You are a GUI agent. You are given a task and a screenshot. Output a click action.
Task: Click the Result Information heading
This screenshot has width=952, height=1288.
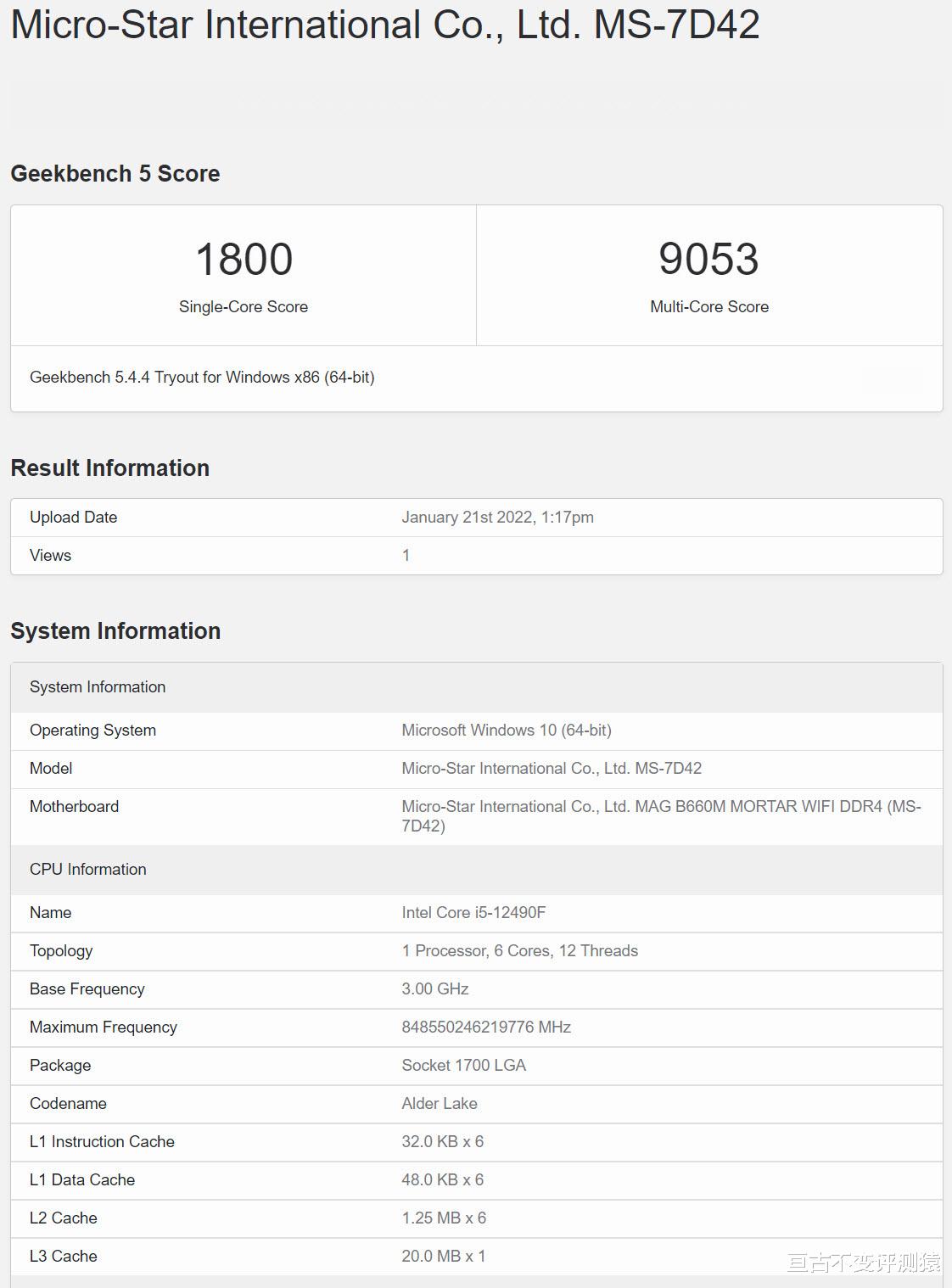click(109, 468)
